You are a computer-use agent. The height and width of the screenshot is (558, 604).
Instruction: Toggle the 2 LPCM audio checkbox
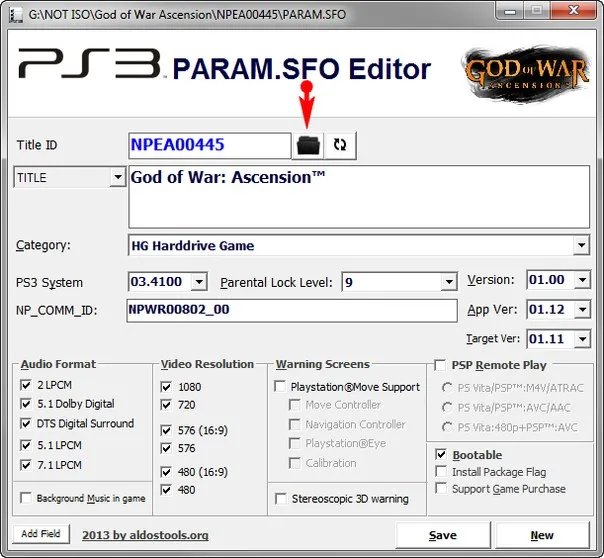pos(26,385)
